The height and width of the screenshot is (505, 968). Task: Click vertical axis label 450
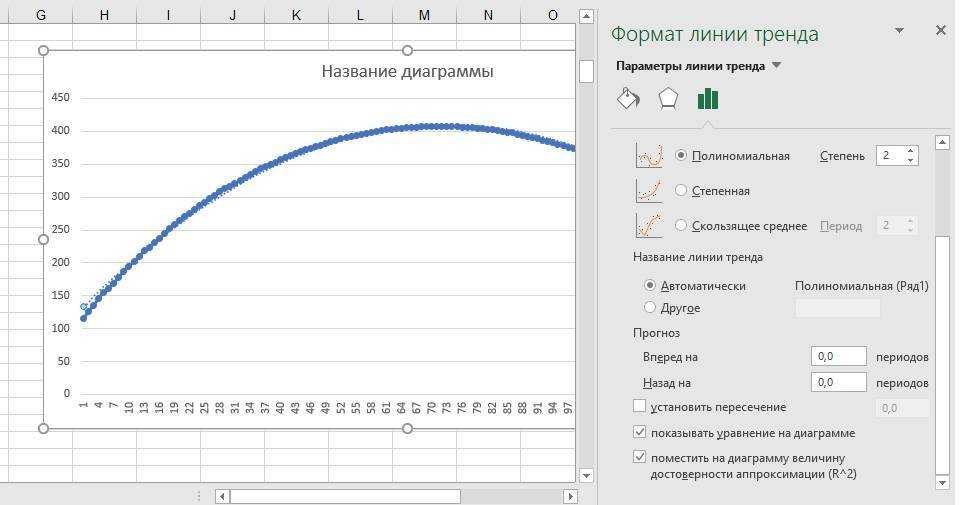click(60, 97)
